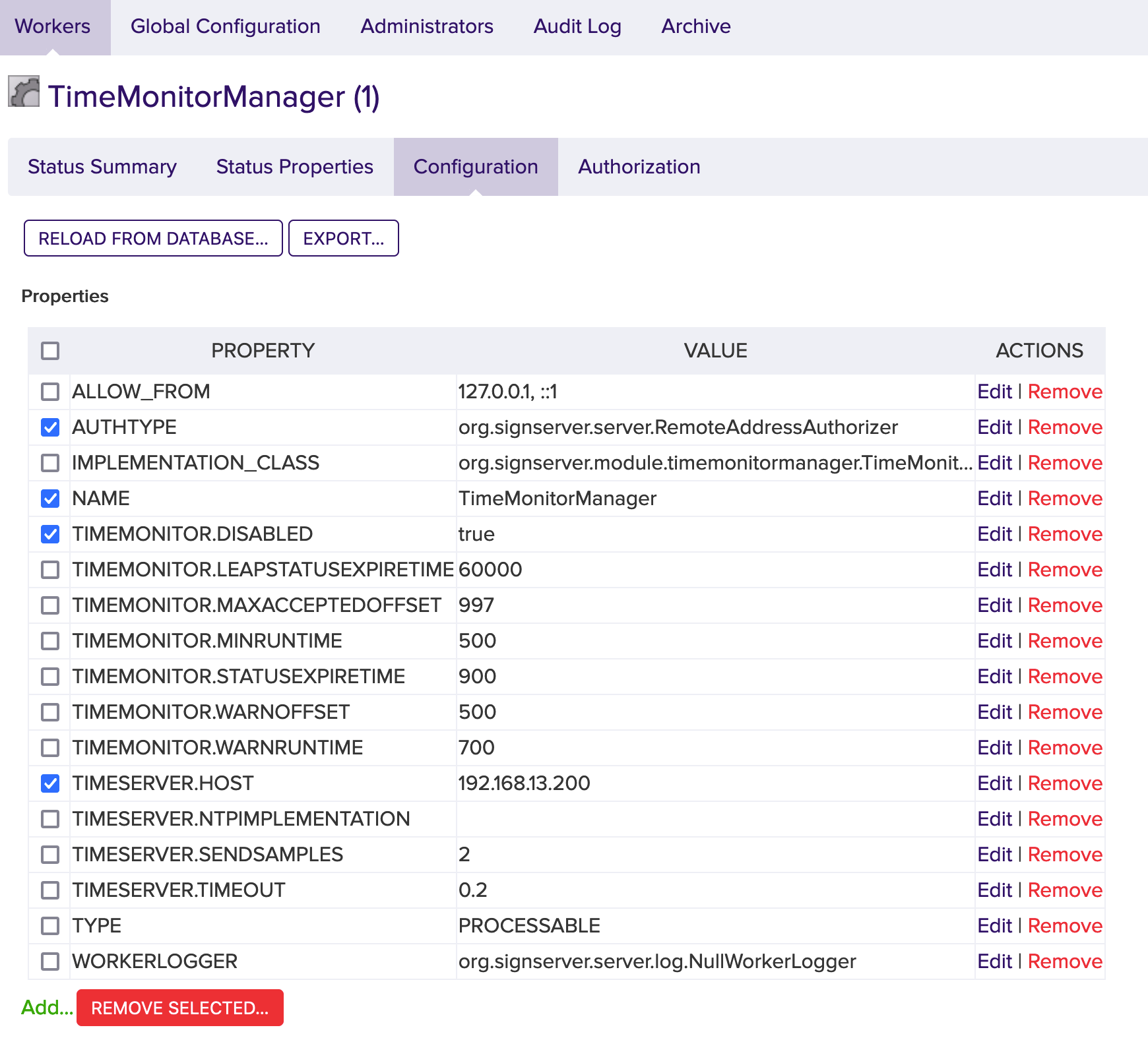Click the Remove Selected button
Viewport: 1148px width, 1038px height.
pos(179,1008)
